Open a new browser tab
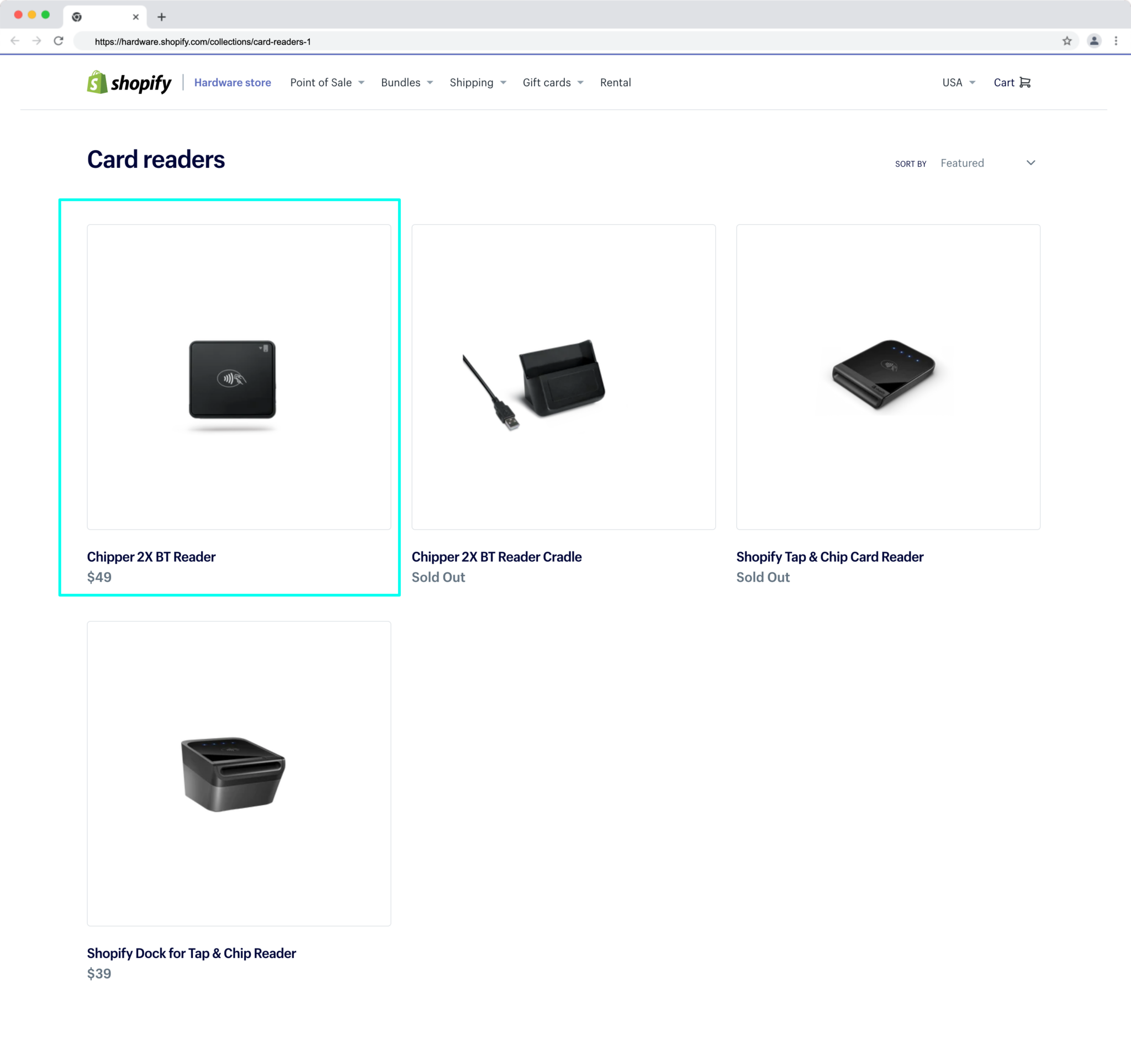This screenshot has width=1131, height=1064. point(162,17)
